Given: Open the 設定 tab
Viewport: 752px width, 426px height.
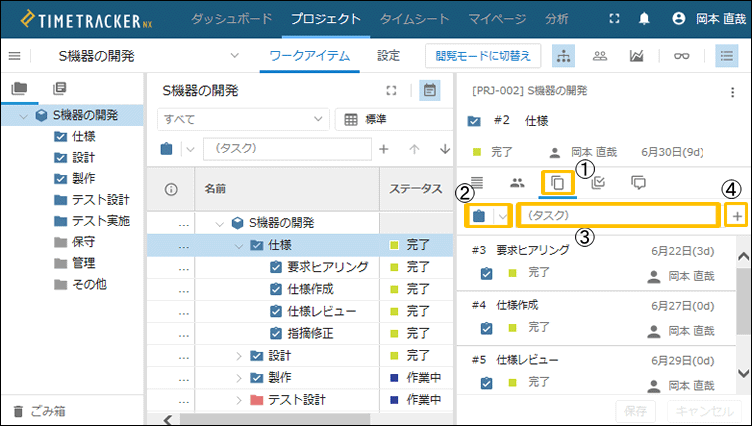Looking at the screenshot, I should click(x=388, y=56).
